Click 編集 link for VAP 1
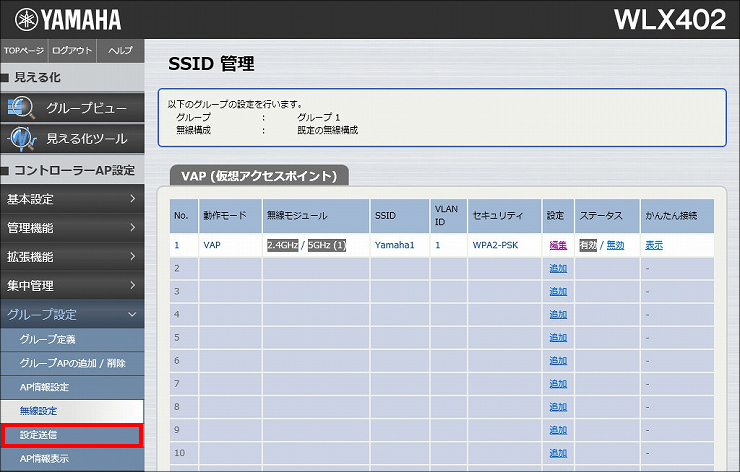Image resolution: width=740 pixels, height=472 pixels. [558, 245]
